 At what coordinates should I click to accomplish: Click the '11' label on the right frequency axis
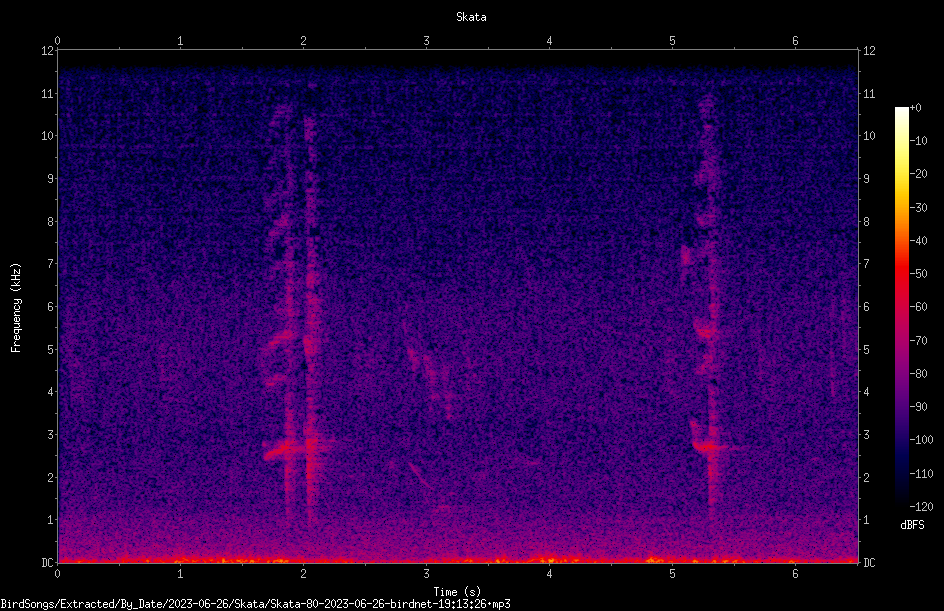869,93
